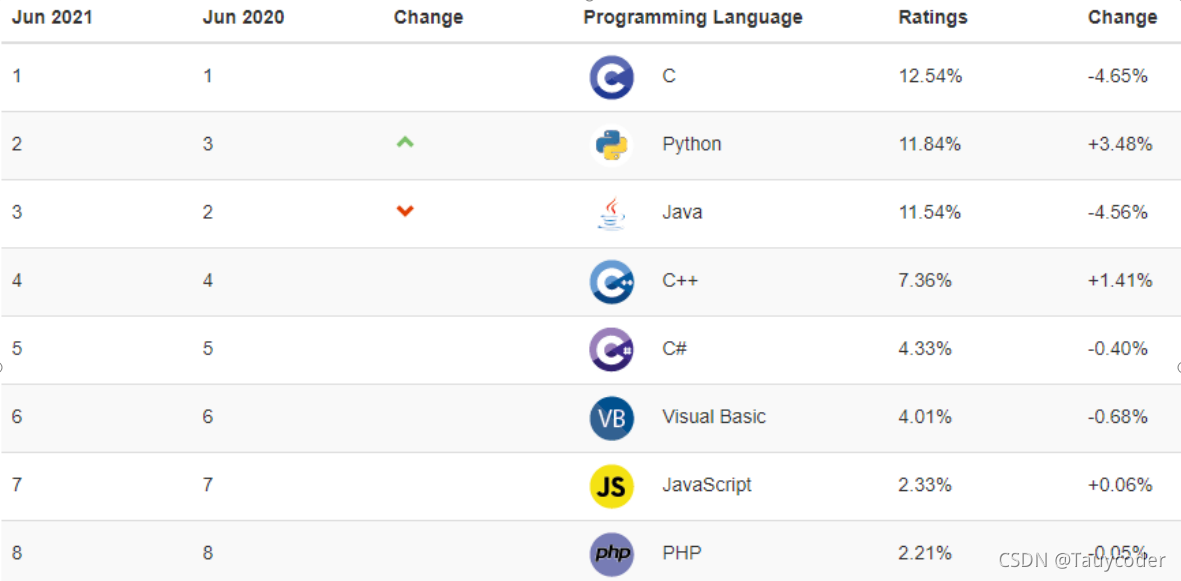
Task: Select the Jun 2020 column header
Action: click(x=243, y=17)
